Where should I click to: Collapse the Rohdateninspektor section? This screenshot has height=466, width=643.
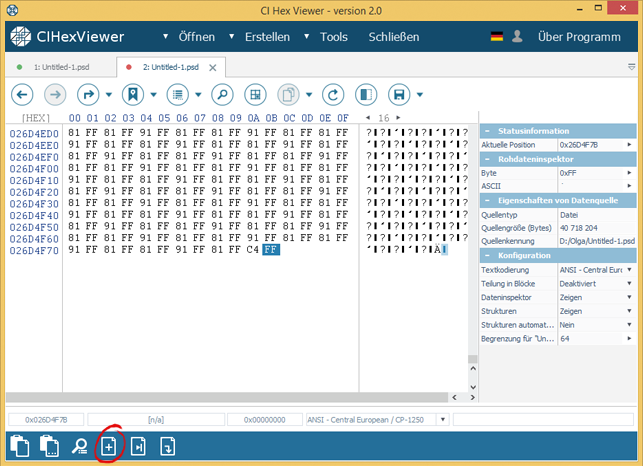click(x=487, y=159)
